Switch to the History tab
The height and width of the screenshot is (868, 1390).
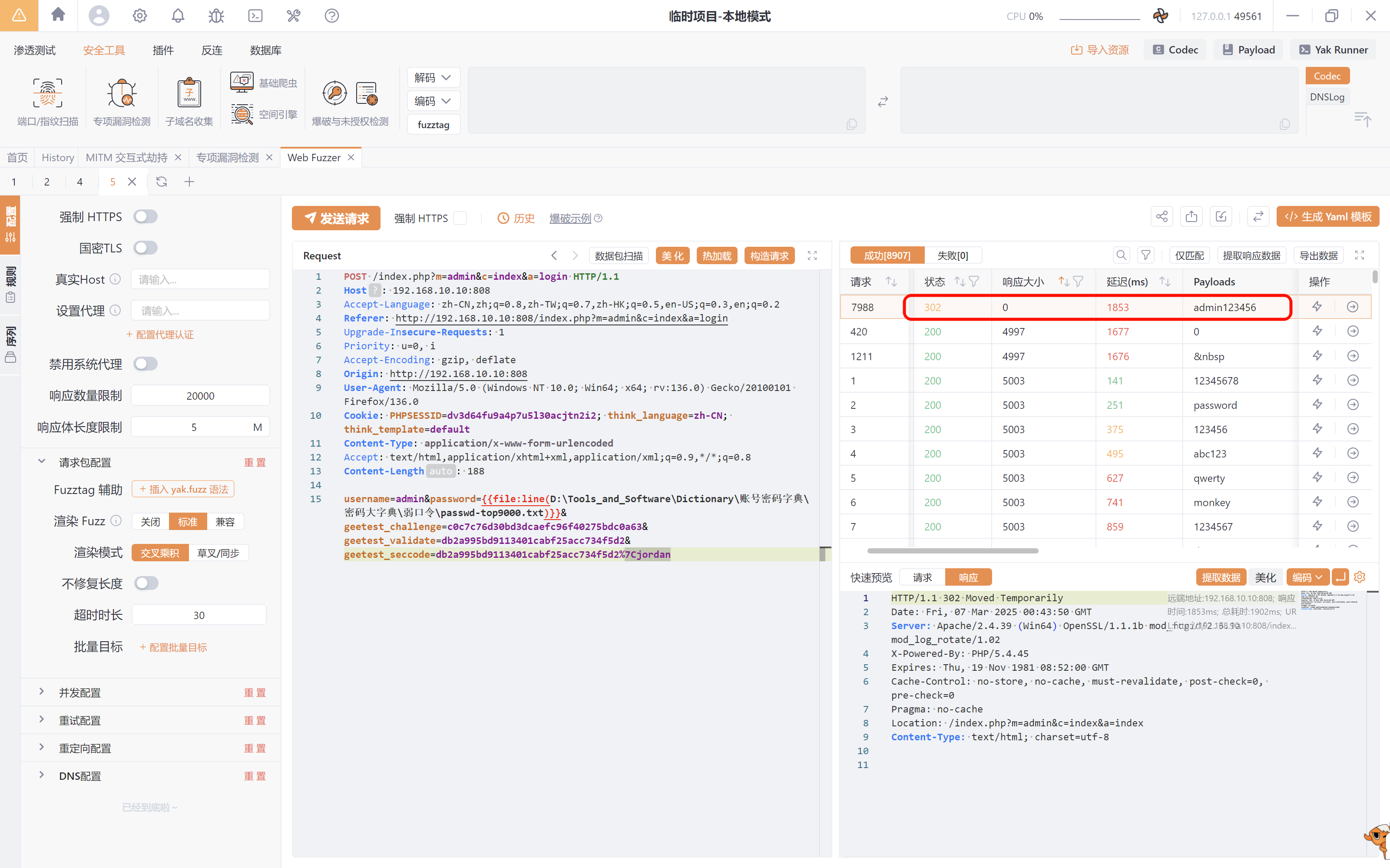(x=57, y=157)
